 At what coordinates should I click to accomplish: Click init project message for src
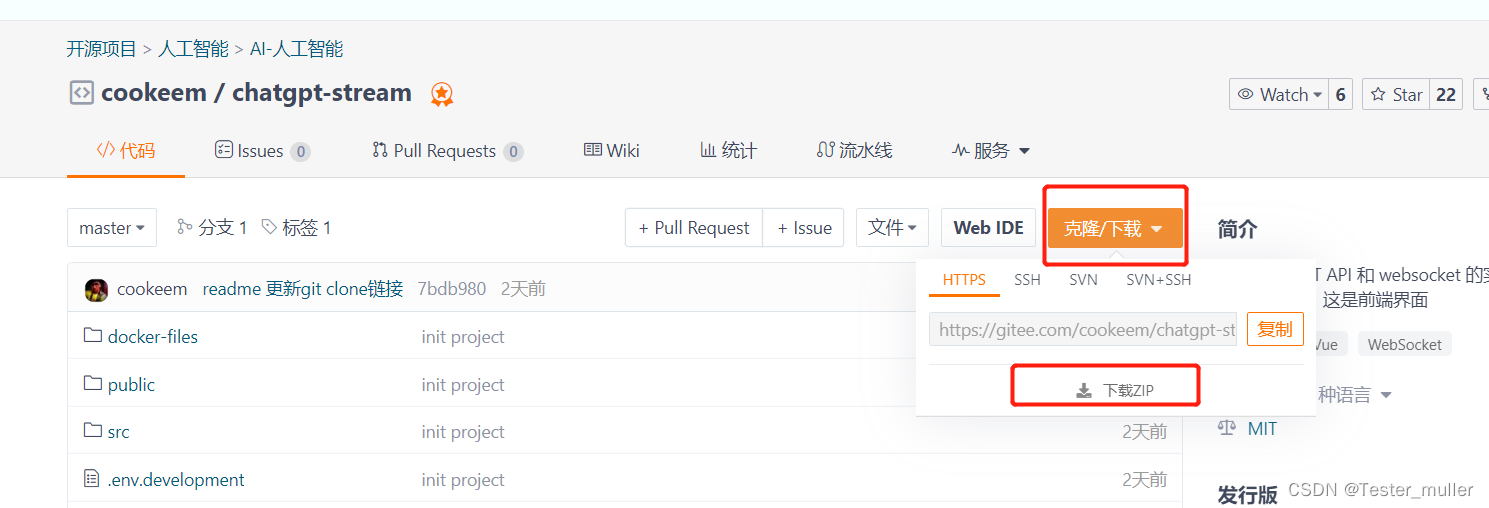point(463,432)
